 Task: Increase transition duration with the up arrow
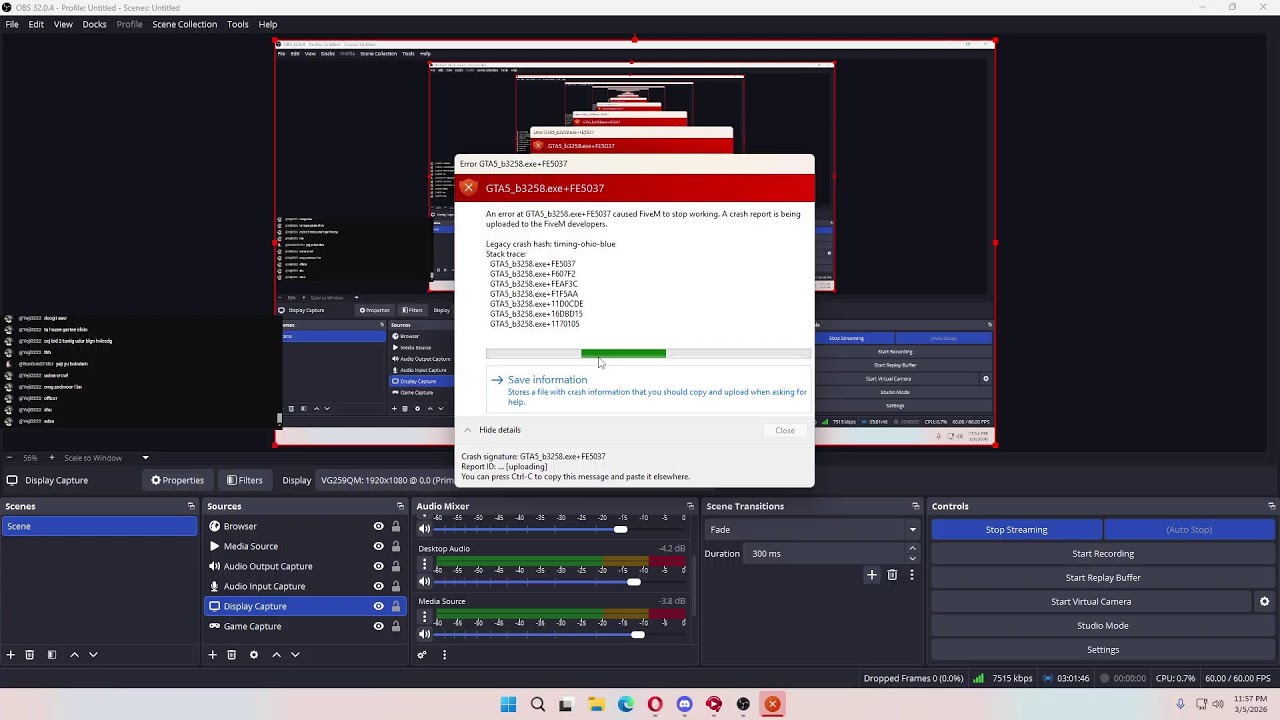[x=912, y=549]
